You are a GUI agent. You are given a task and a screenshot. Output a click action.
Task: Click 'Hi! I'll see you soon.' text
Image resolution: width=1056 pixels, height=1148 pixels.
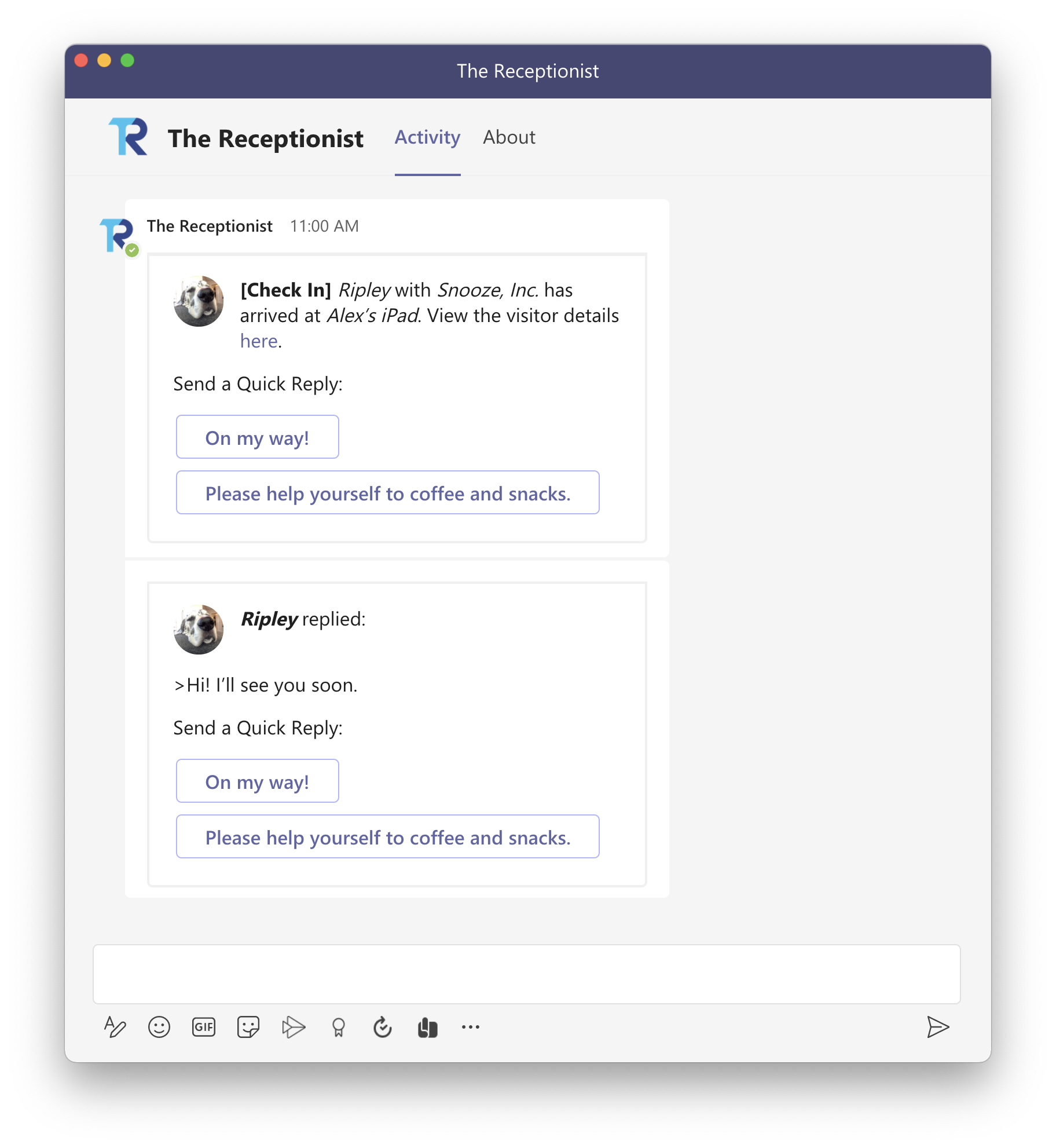tap(272, 685)
